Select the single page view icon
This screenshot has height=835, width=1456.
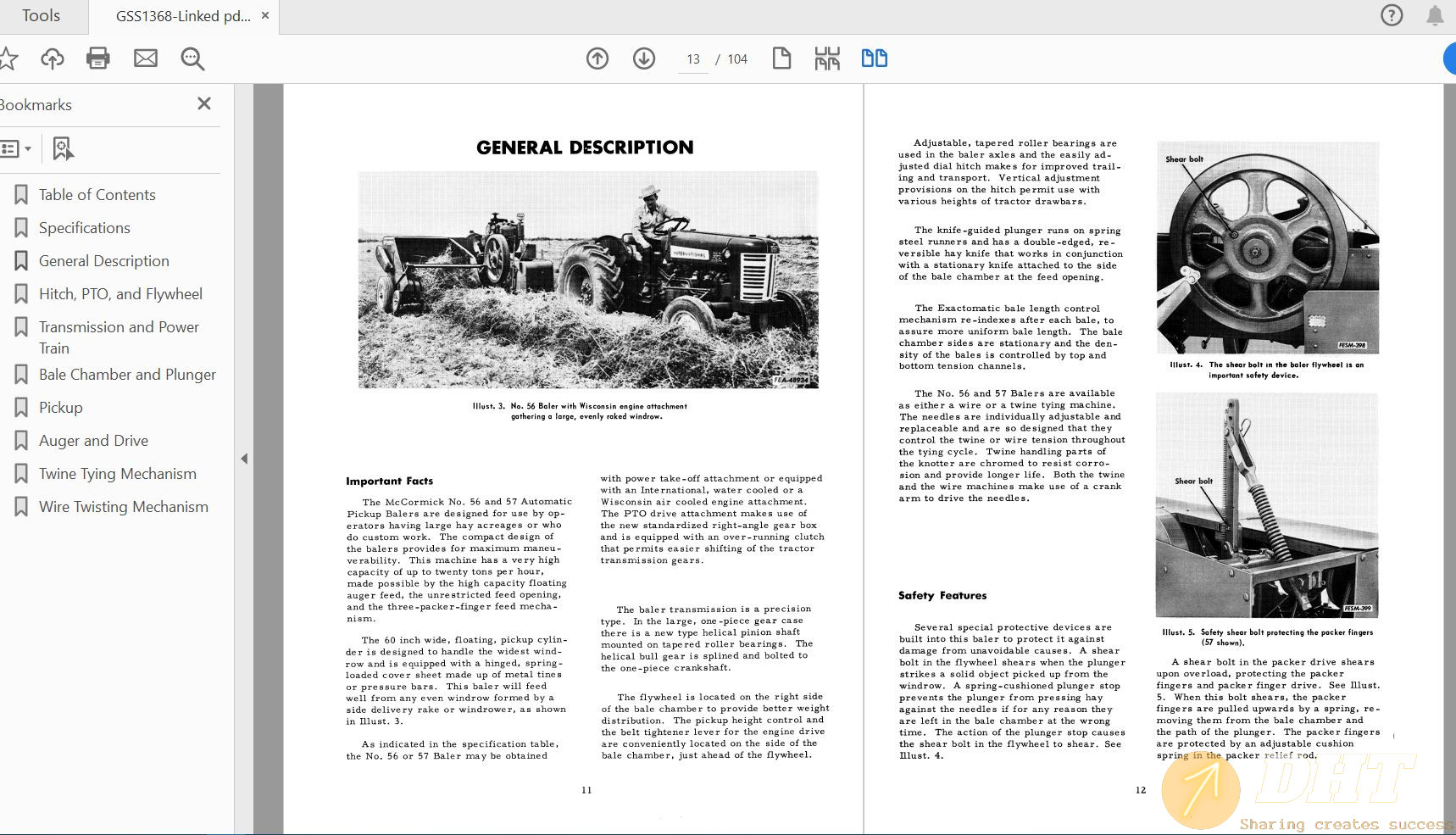(781, 58)
